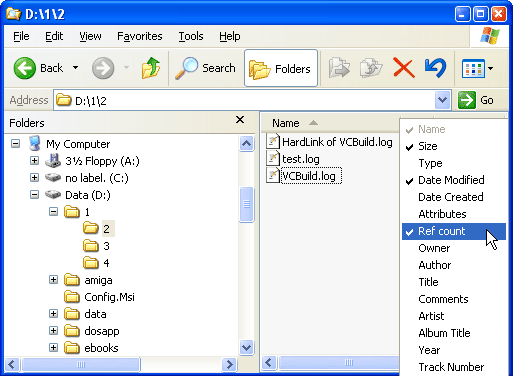
Task: Select folder 2 in the tree
Action: click(106, 229)
